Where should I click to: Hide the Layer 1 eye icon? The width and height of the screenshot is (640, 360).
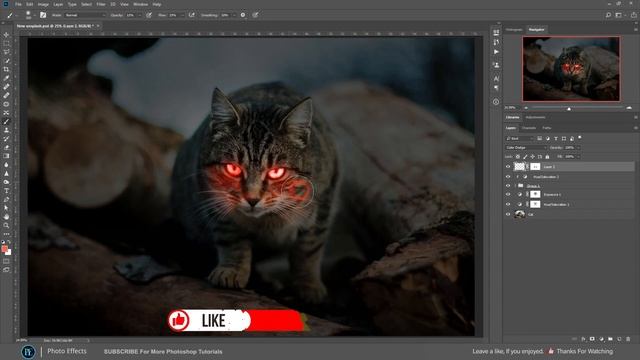coord(508,167)
